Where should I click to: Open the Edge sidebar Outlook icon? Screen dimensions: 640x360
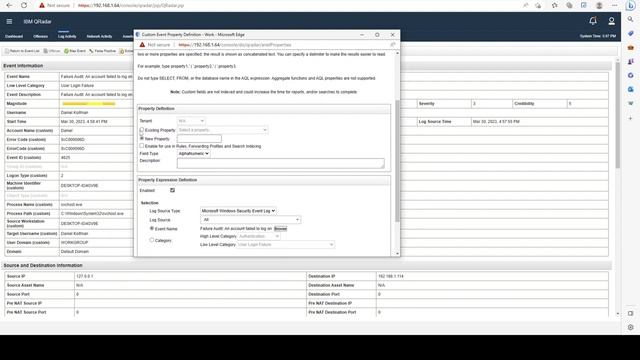coord(631,89)
